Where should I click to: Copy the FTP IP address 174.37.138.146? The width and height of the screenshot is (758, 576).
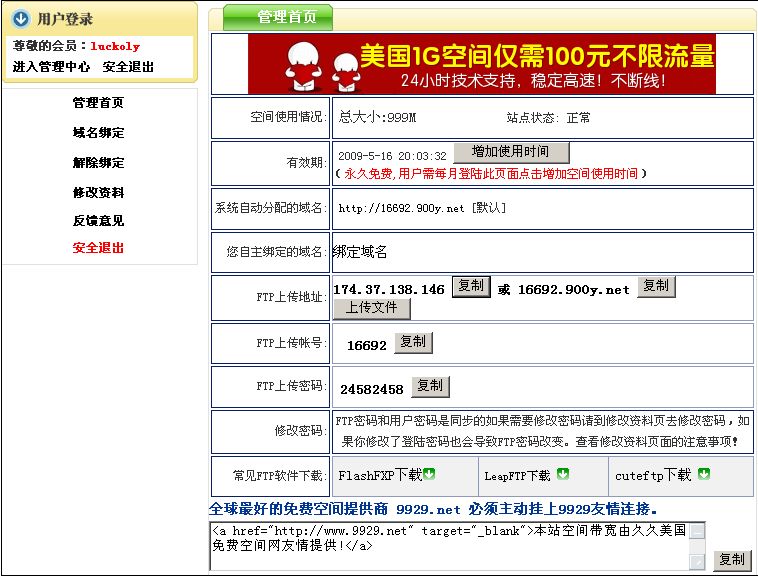click(x=471, y=287)
